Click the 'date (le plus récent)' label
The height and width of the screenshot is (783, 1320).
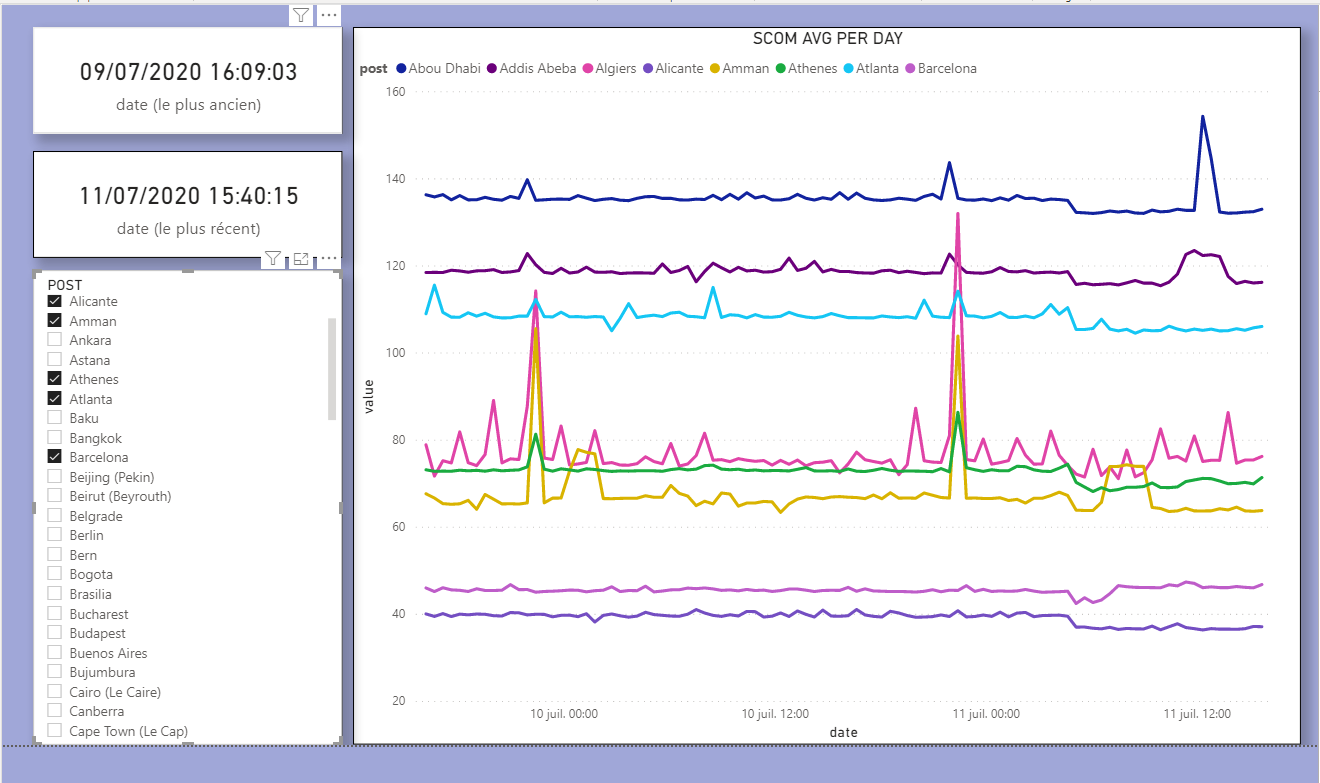click(x=188, y=229)
